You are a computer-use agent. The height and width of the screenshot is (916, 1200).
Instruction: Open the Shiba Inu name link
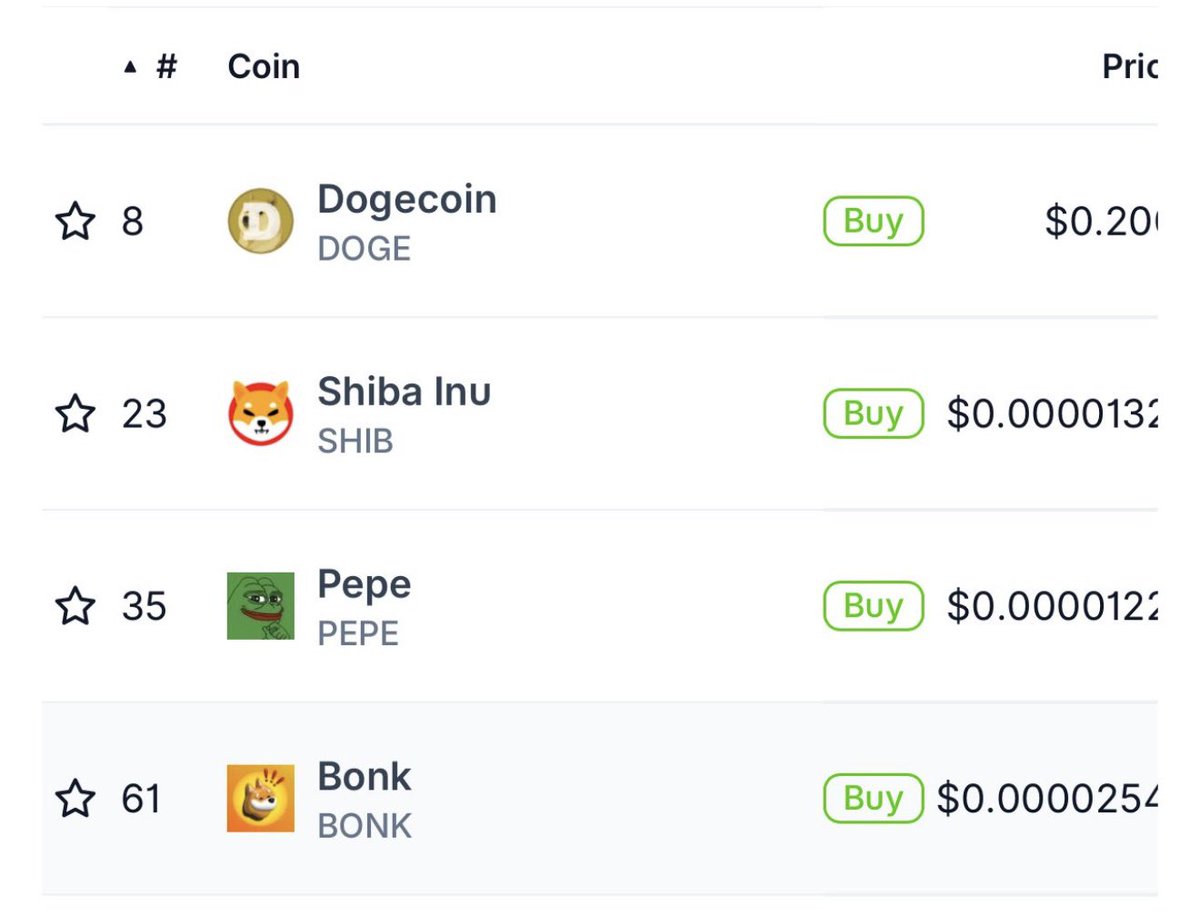404,392
